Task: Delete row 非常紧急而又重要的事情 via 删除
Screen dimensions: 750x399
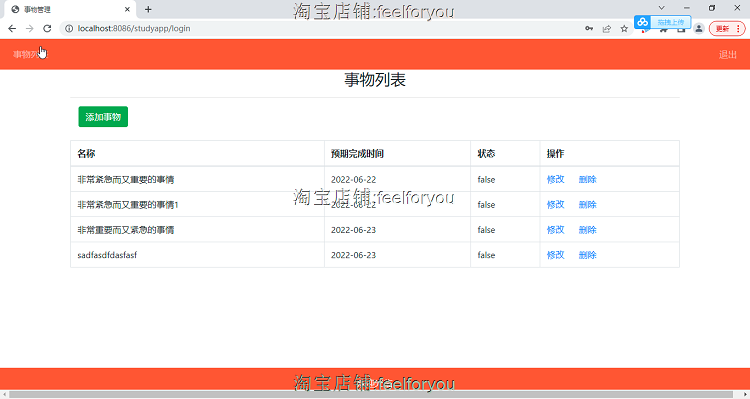Action: 587,179
